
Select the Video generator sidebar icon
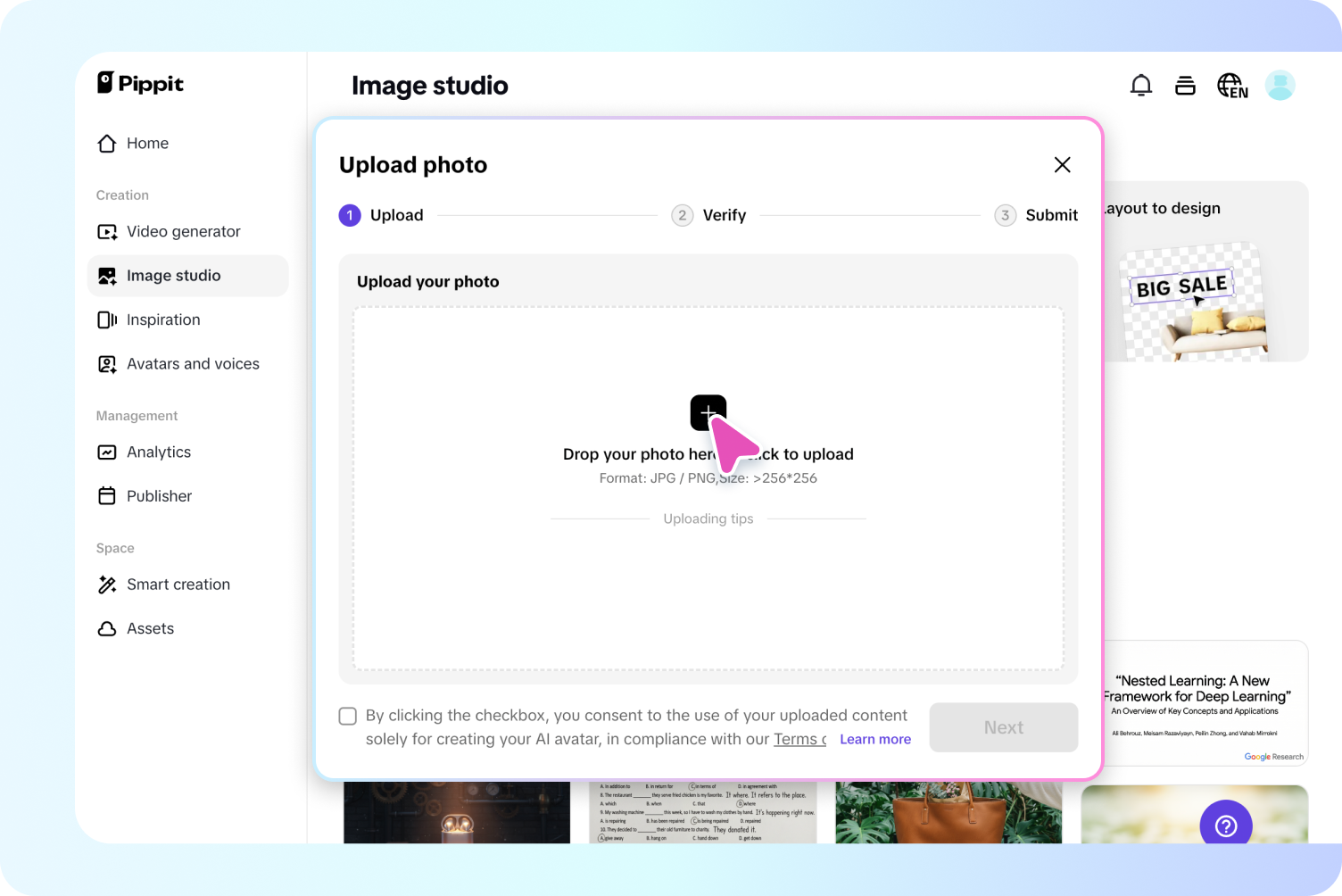(x=107, y=231)
